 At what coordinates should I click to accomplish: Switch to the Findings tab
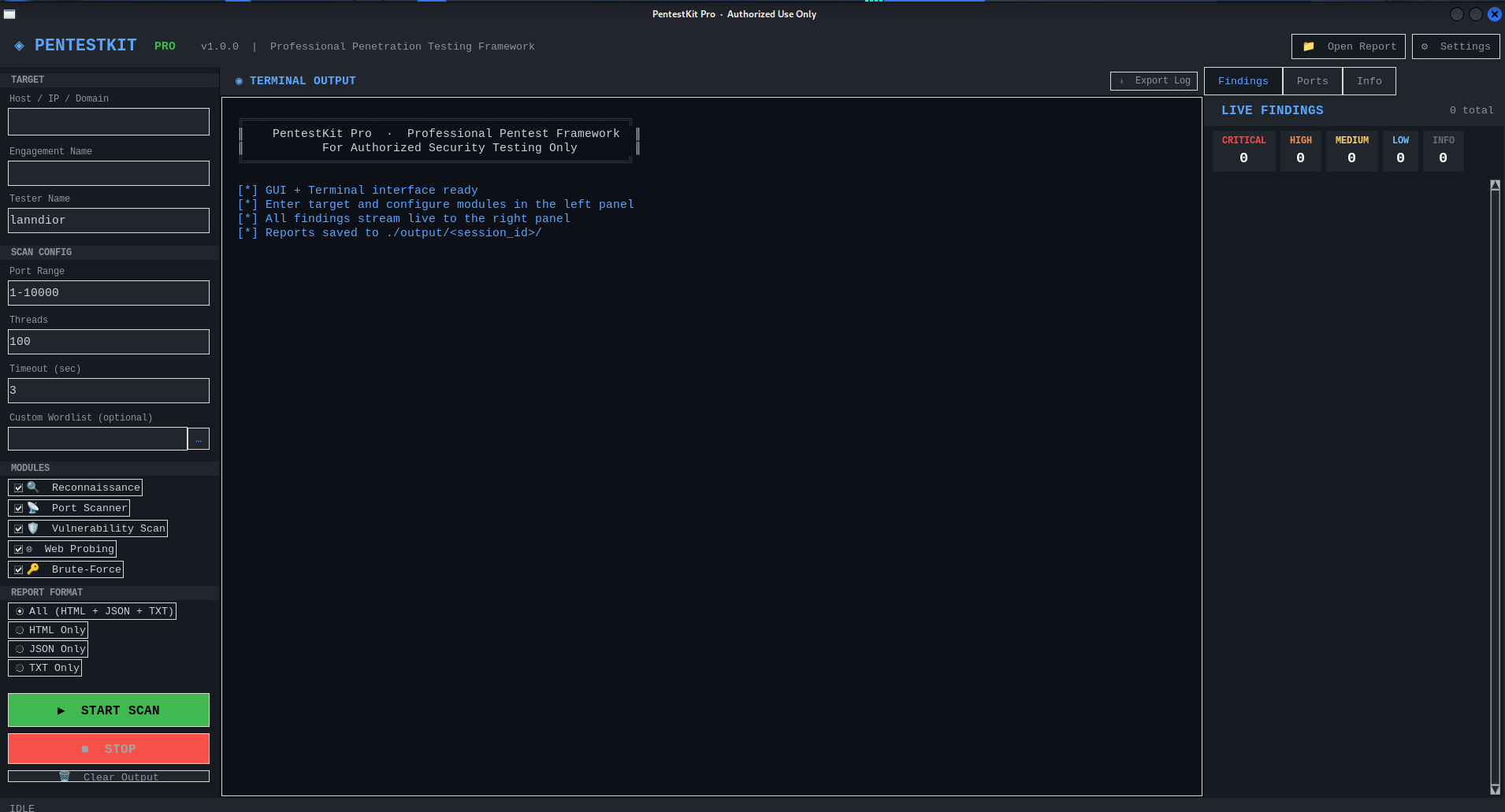tap(1243, 81)
